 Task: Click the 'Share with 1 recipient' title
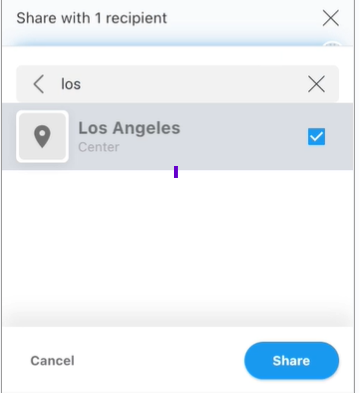92,18
